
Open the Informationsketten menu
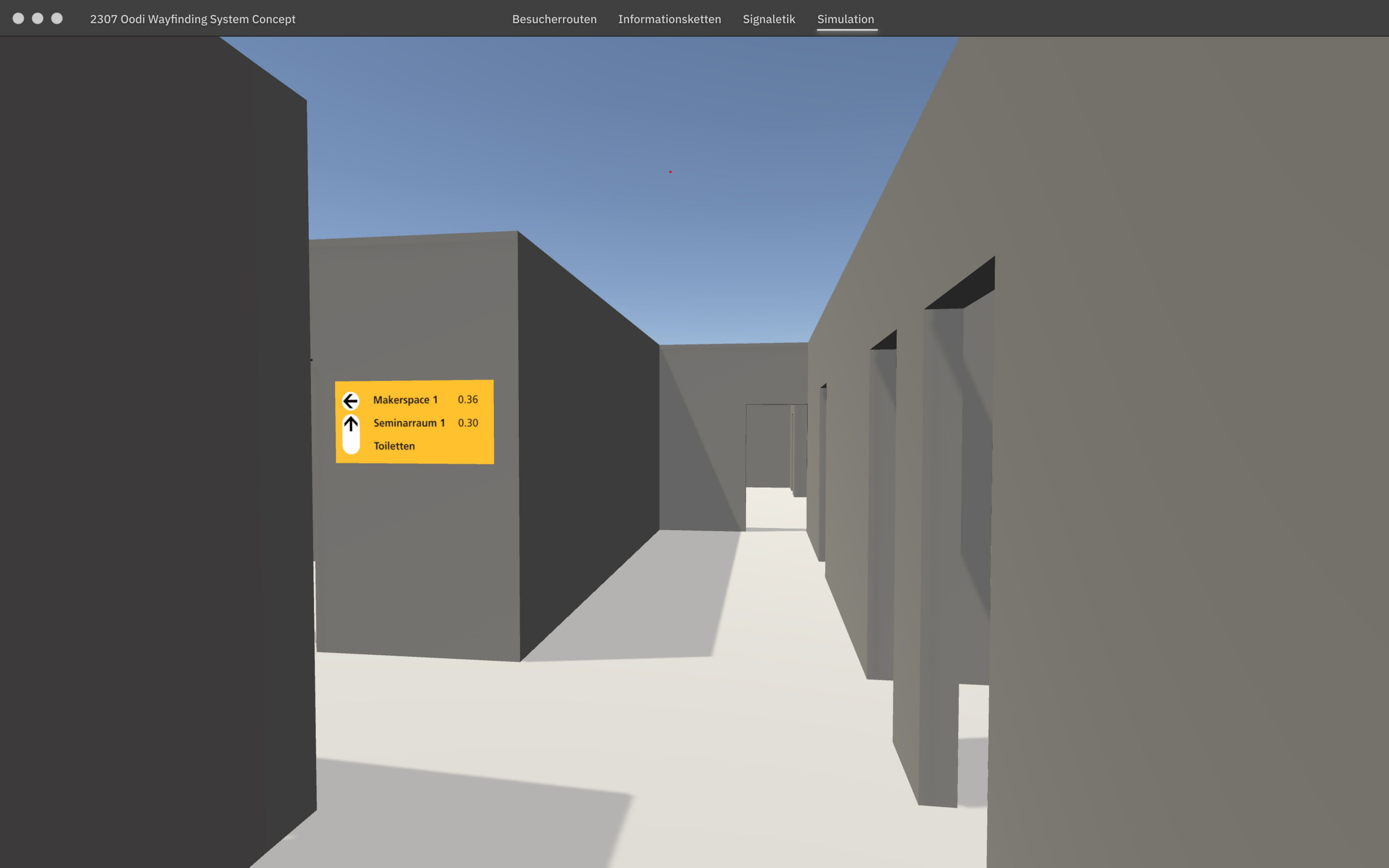(x=669, y=19)
